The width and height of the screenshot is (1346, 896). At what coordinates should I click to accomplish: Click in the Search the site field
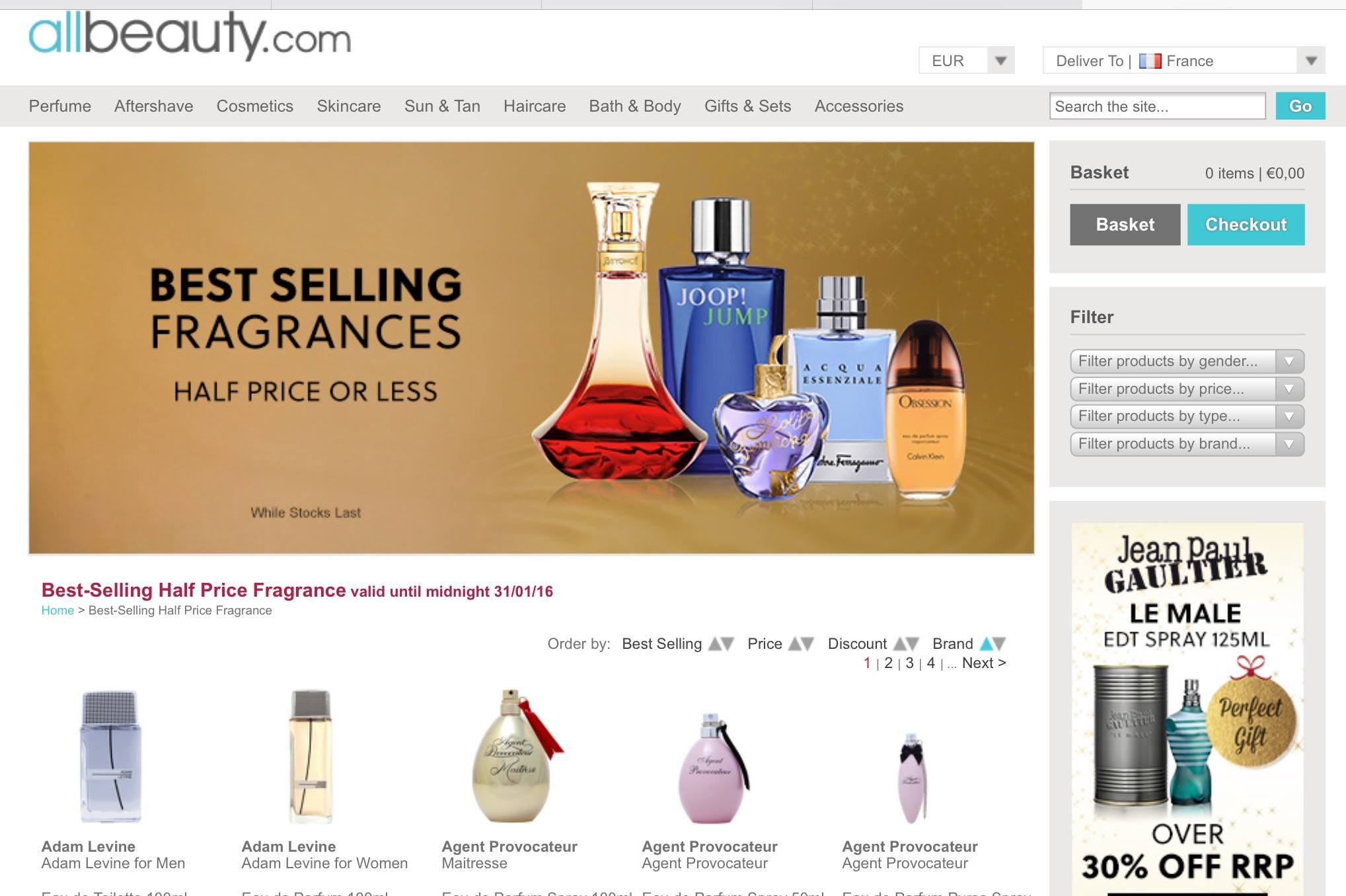tap(1157, 106)
